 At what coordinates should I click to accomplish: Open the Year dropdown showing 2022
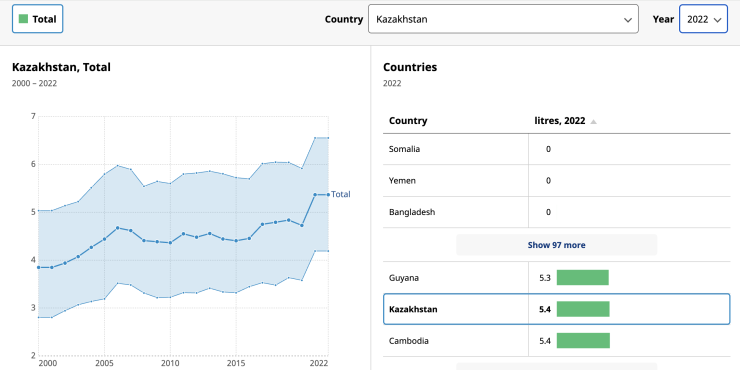pos(703,19)
